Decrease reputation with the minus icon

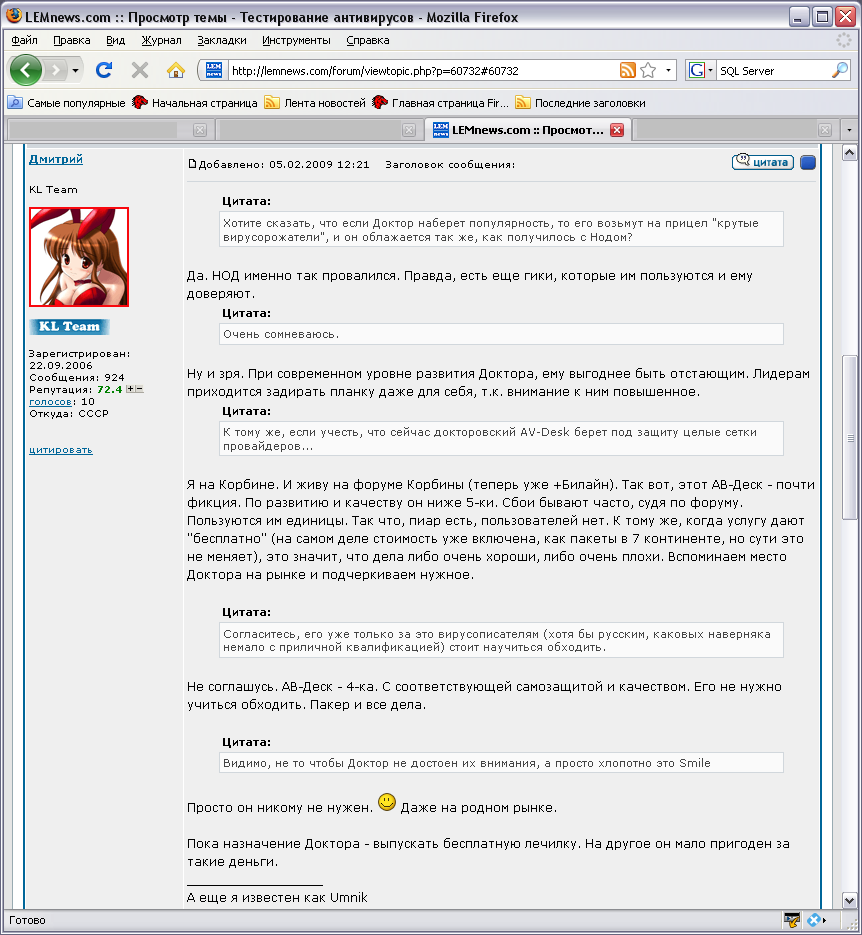(139, 389)
